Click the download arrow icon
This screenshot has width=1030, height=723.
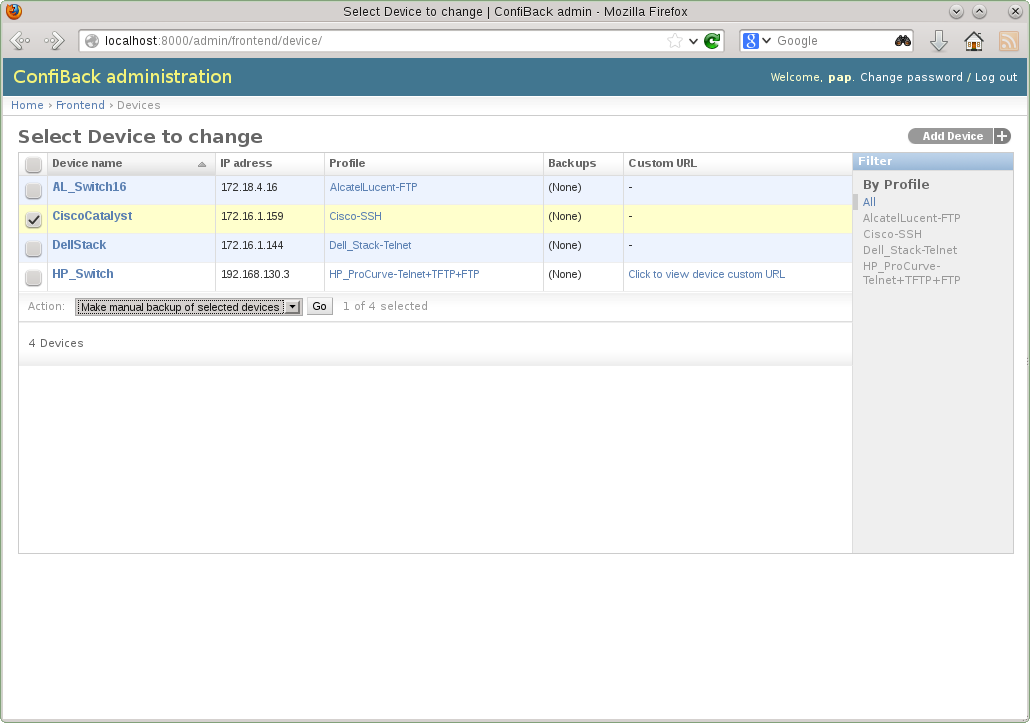[x=938, y=41]
